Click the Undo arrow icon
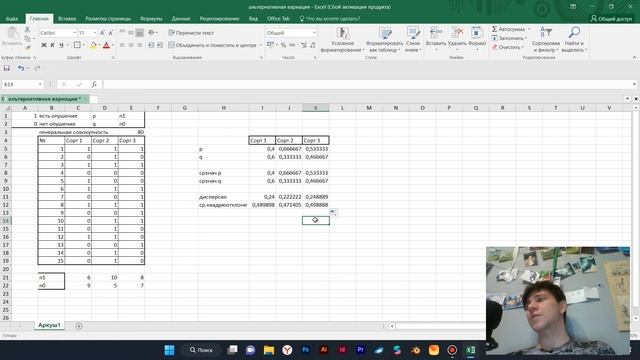 point(21,68)
